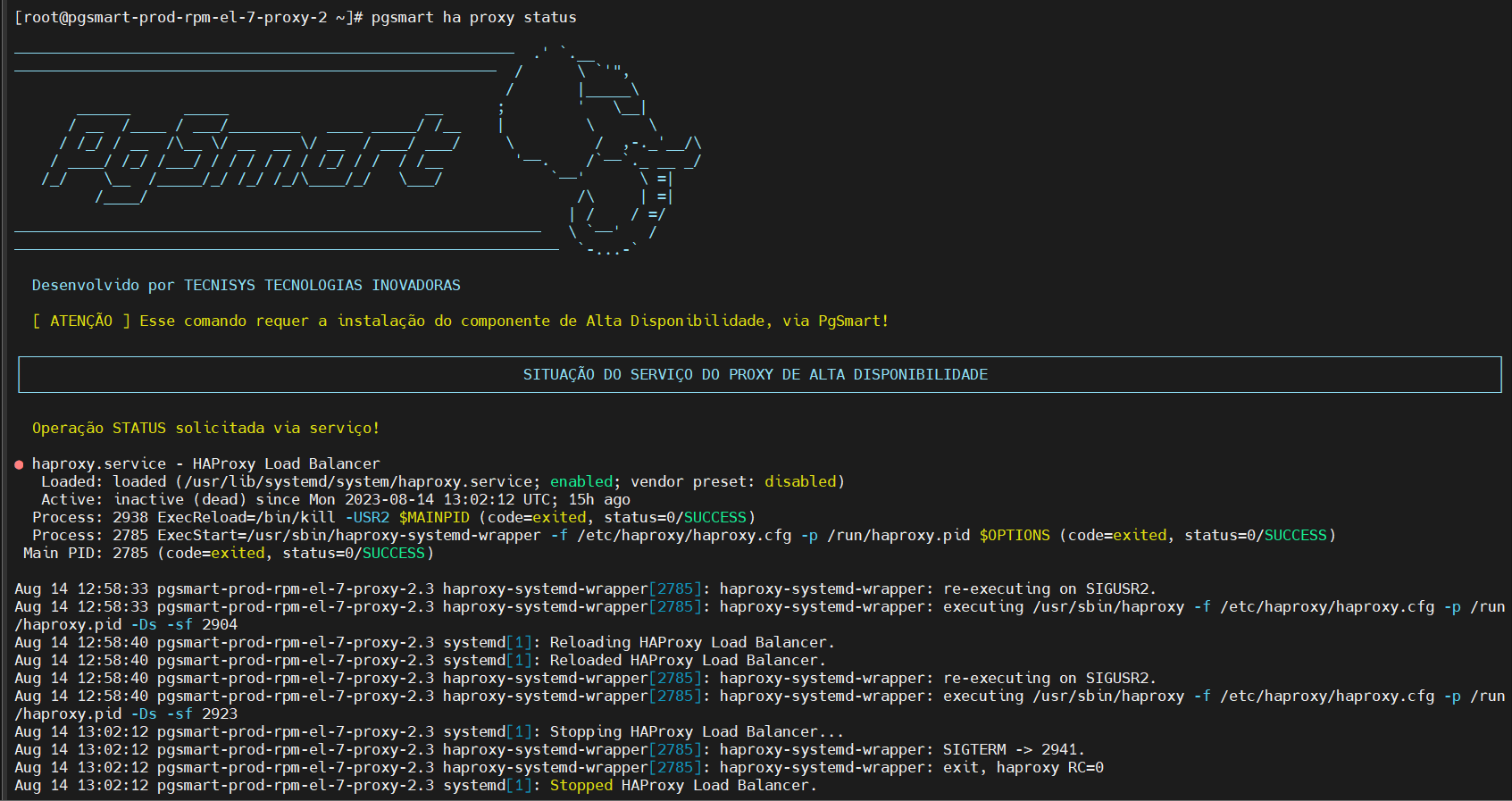
Task: Click the '/haproxy.pid -Ds -sf 2904' line
Action: tap(126, 624)
